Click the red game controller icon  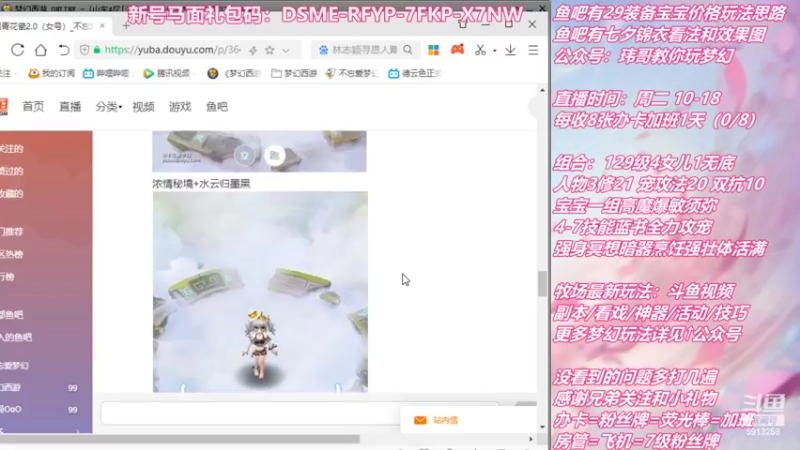click(x=458, y=49)
